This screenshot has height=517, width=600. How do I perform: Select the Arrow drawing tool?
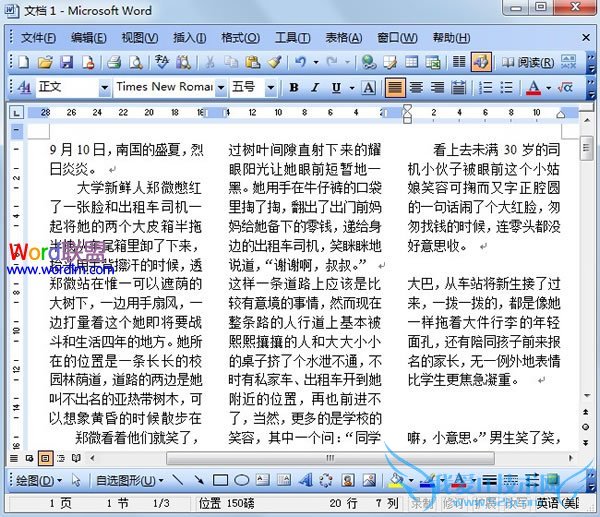tap(199, 480)
